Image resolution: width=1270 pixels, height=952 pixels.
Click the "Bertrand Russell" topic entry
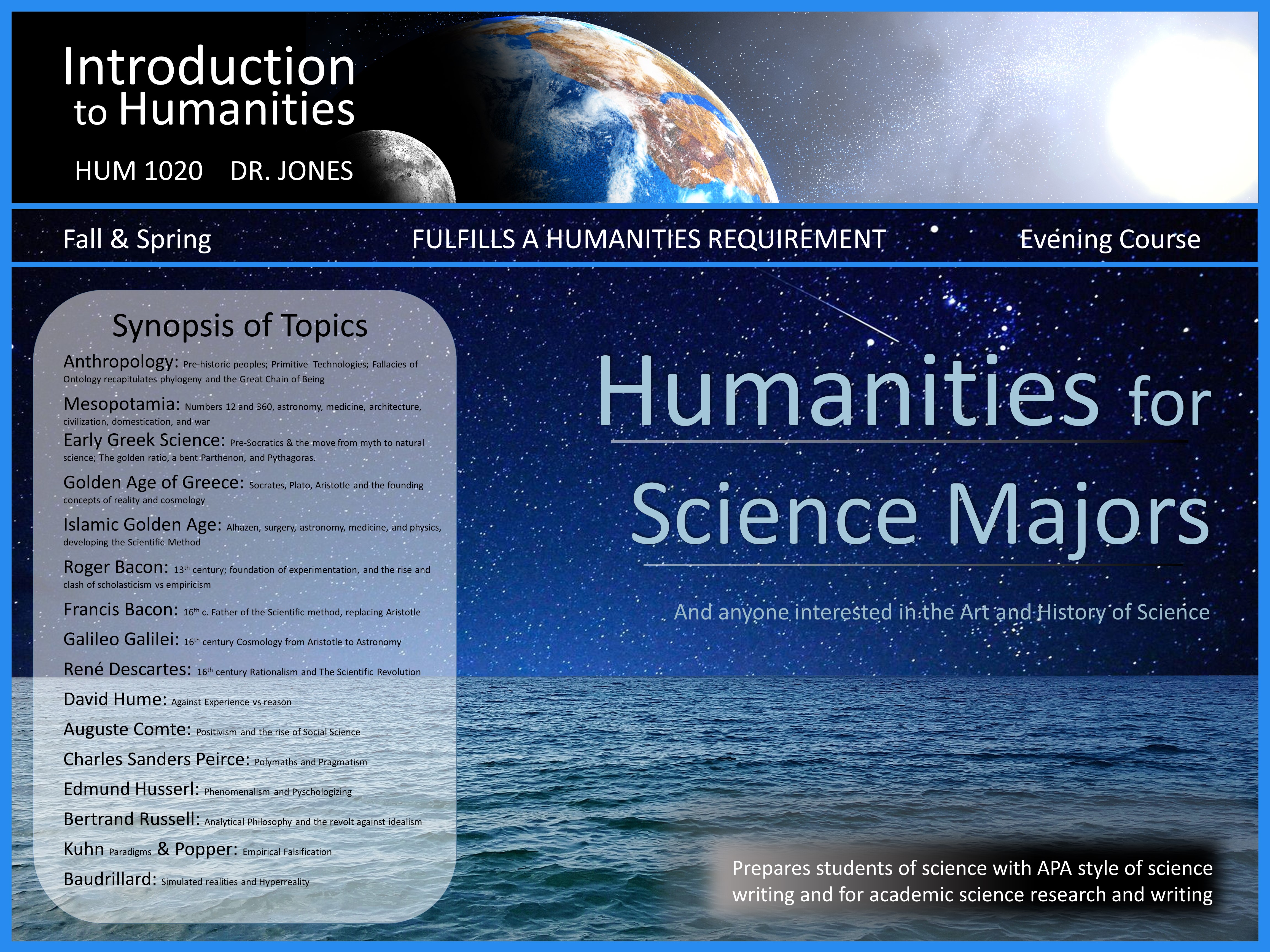[131, 819]
